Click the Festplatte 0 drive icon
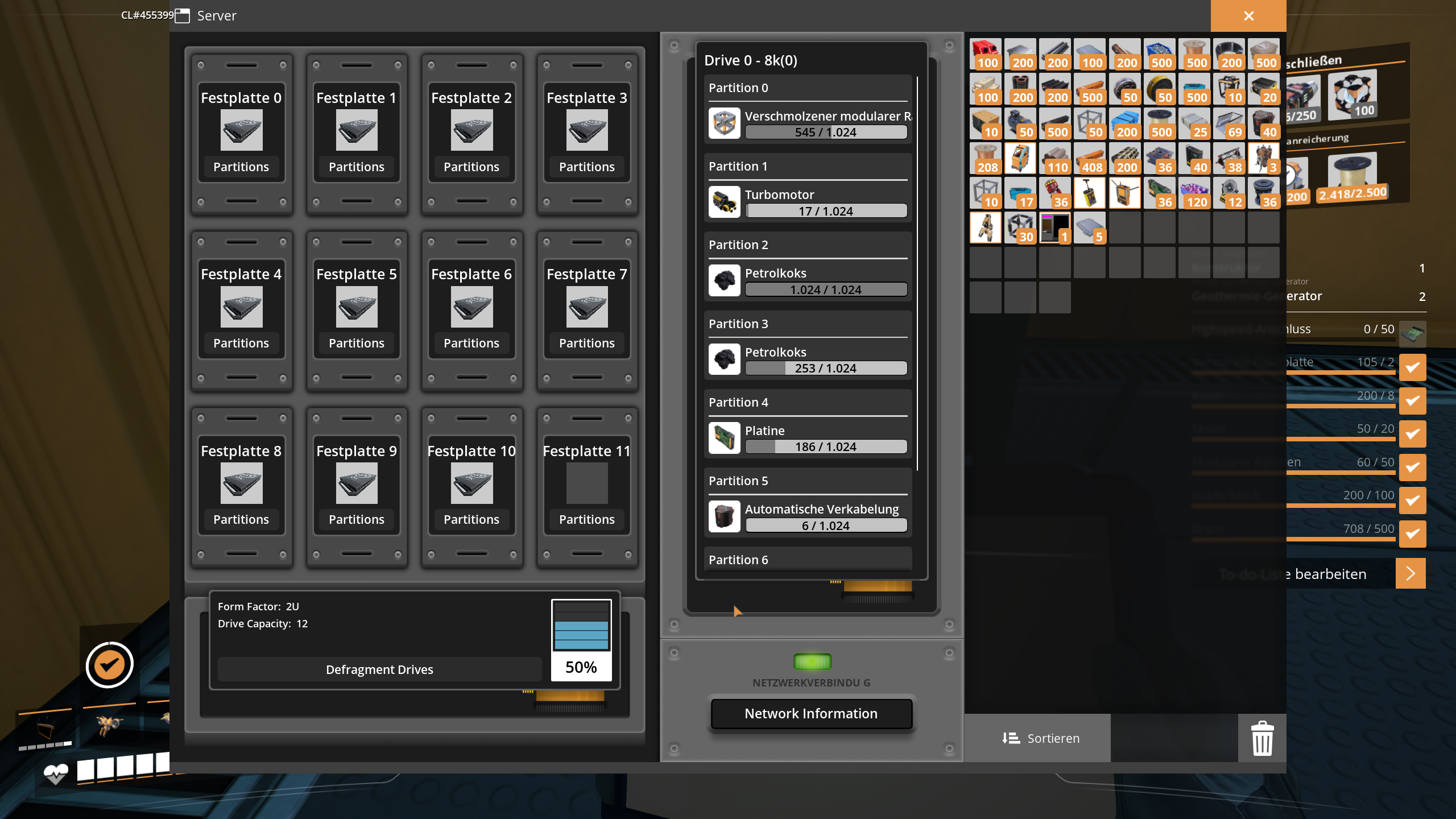1456x819 pixels. point(241,130)
